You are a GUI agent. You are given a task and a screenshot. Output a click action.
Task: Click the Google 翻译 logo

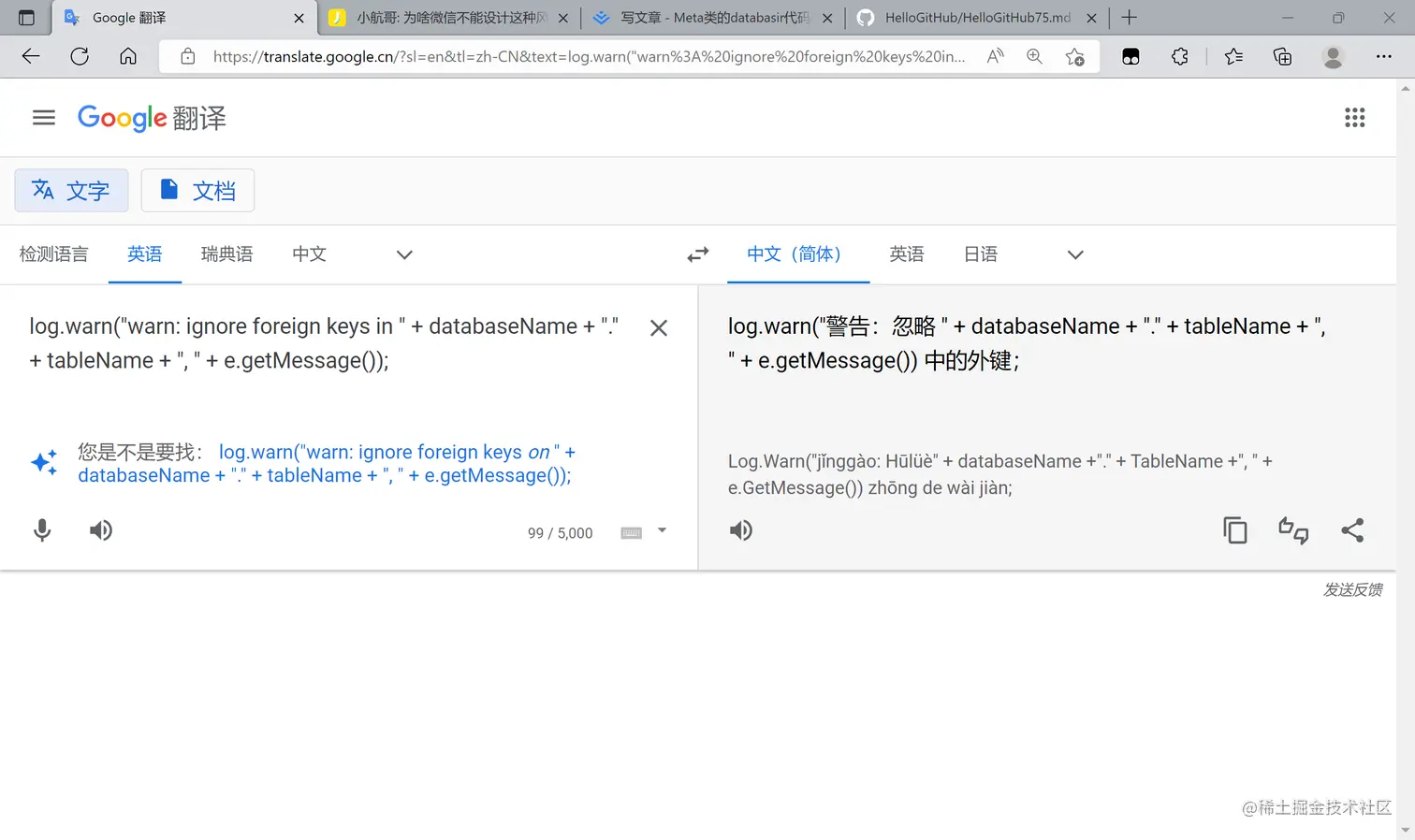point(152,118)
